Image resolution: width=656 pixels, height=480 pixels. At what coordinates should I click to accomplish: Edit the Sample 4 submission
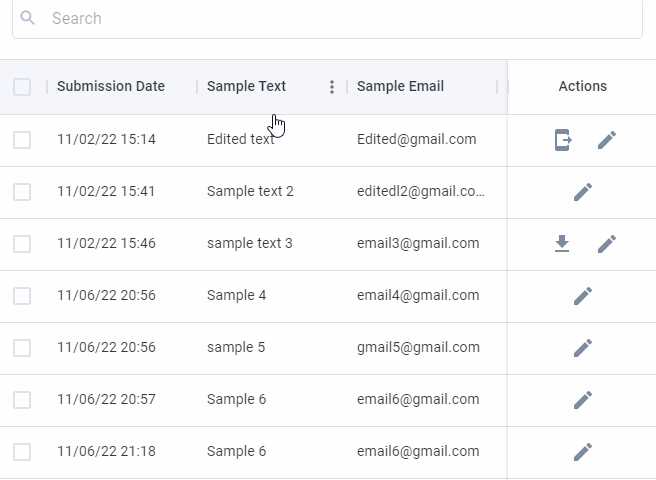[583, 296]
